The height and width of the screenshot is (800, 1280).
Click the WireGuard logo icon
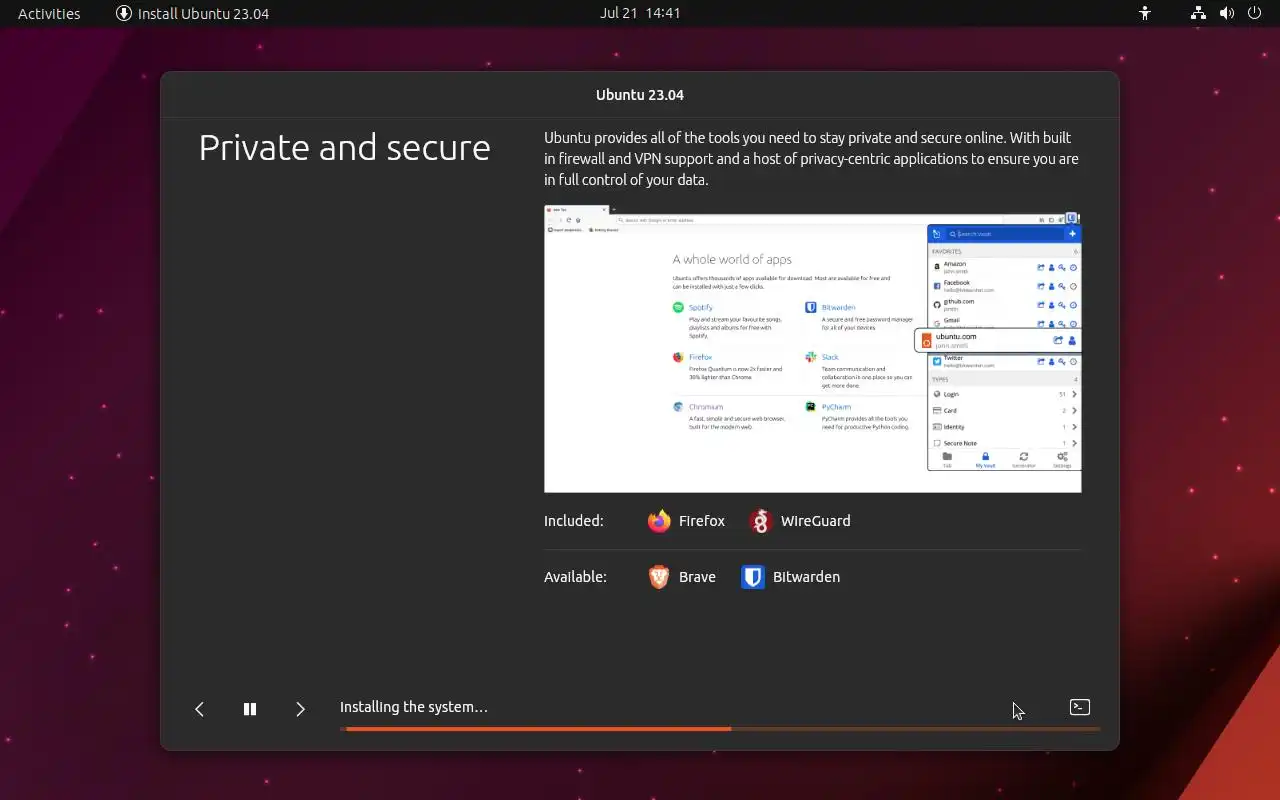[x=761, y=521]
